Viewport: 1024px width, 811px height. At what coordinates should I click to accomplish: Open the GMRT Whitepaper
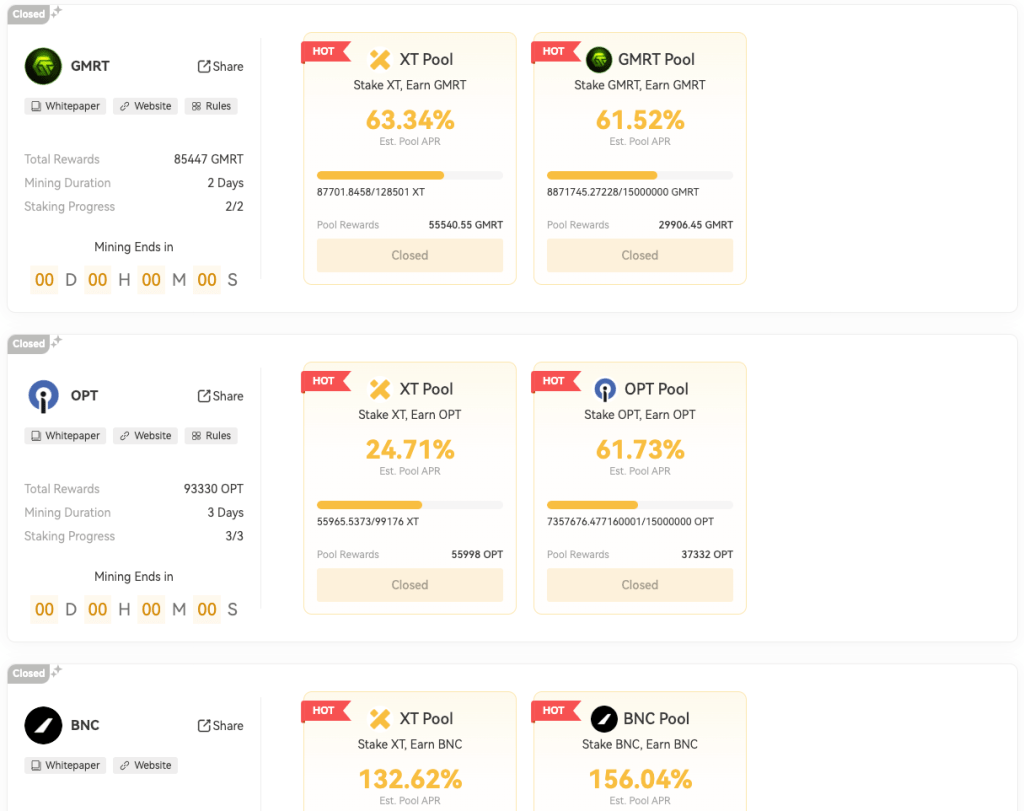click(x=64, y=105)
